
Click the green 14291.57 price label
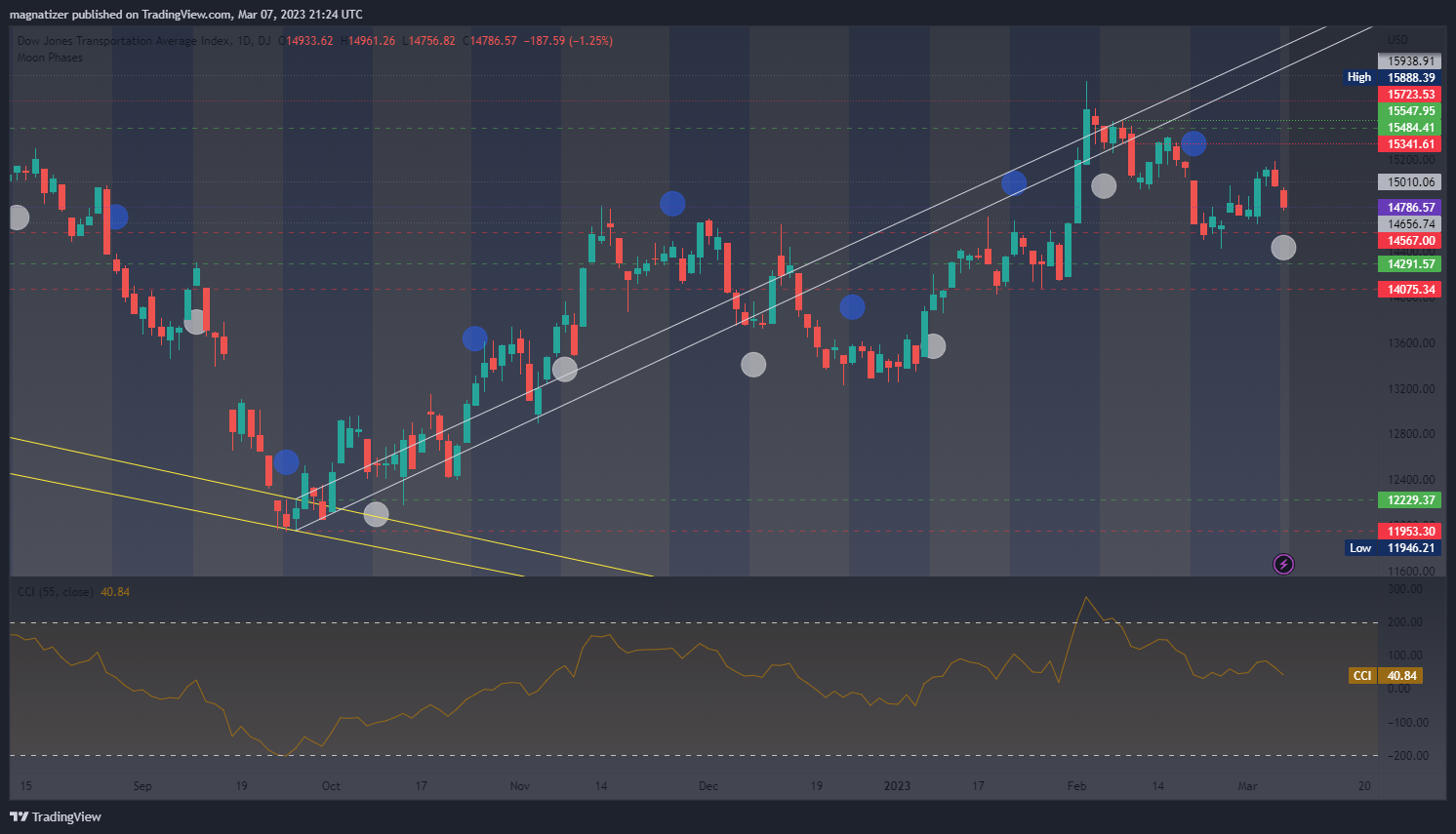[x=1409, y=264]
